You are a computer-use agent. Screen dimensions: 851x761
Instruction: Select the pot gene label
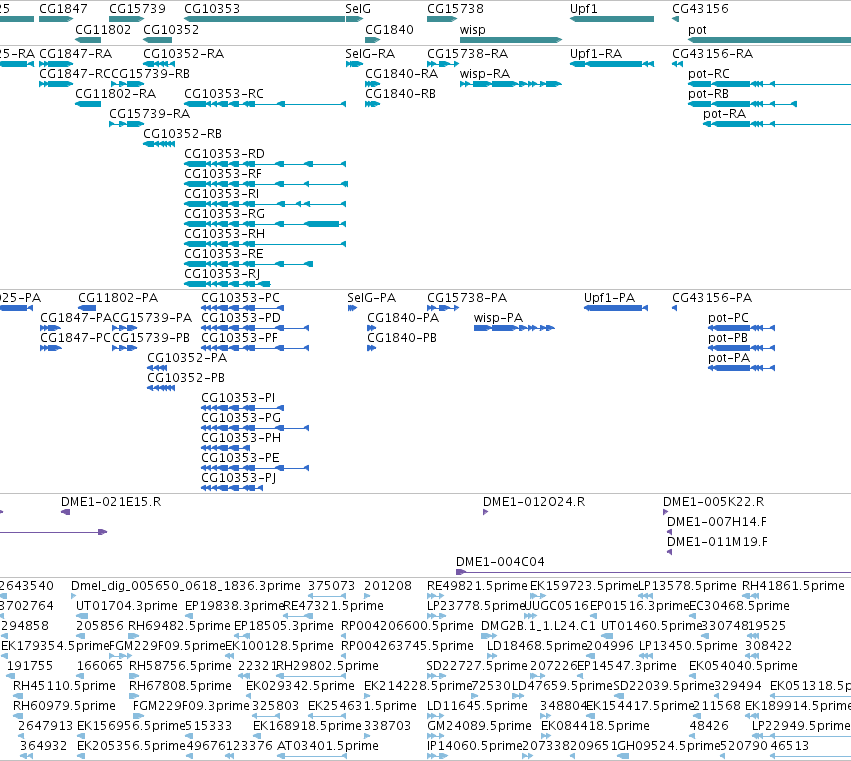(697, 30)
